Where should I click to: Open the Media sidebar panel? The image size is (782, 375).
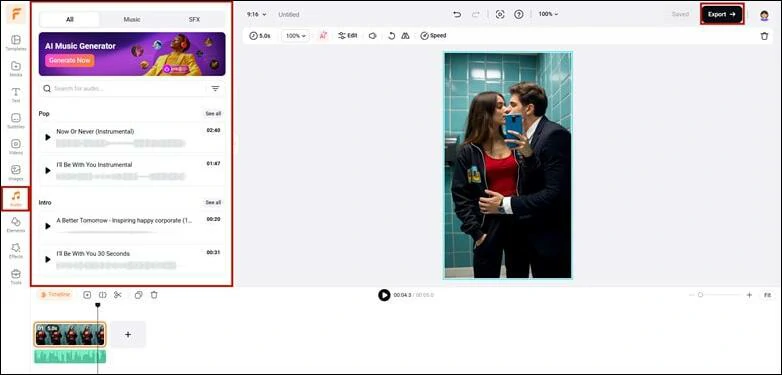(16, 69)
